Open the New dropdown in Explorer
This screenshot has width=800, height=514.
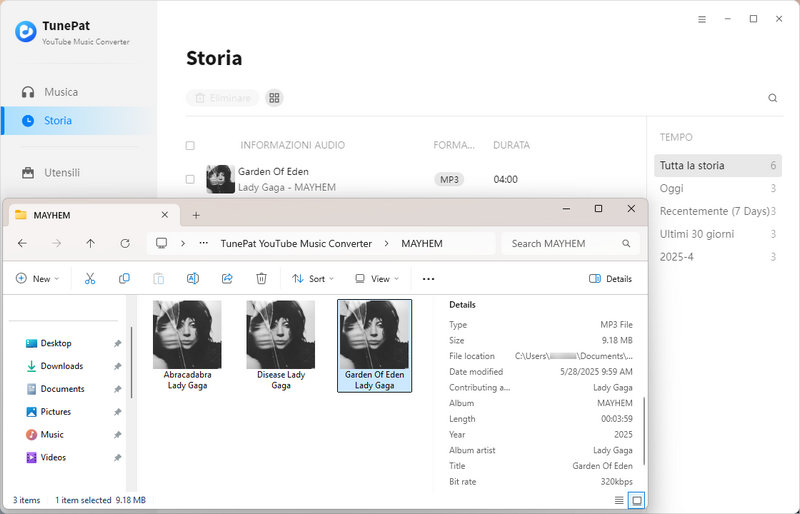click(38, 279)
